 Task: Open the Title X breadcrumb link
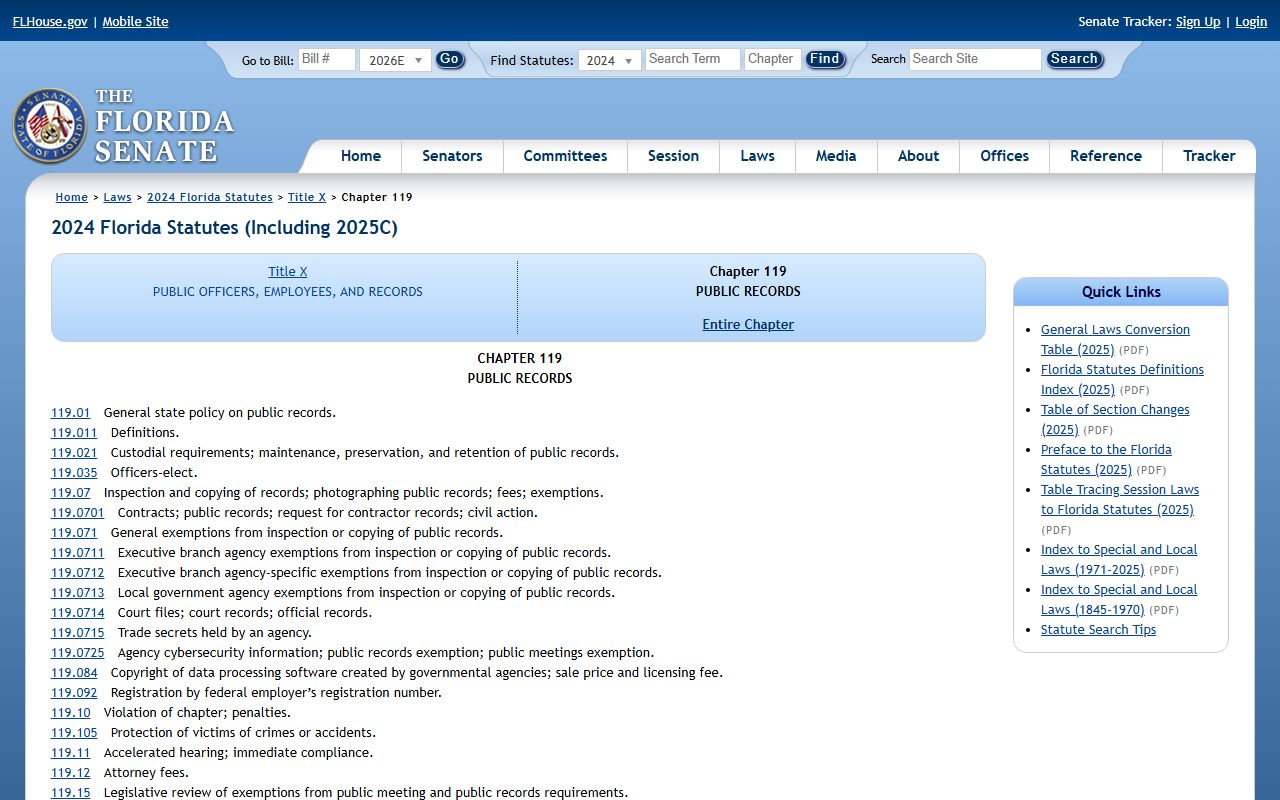coord(307,197)
